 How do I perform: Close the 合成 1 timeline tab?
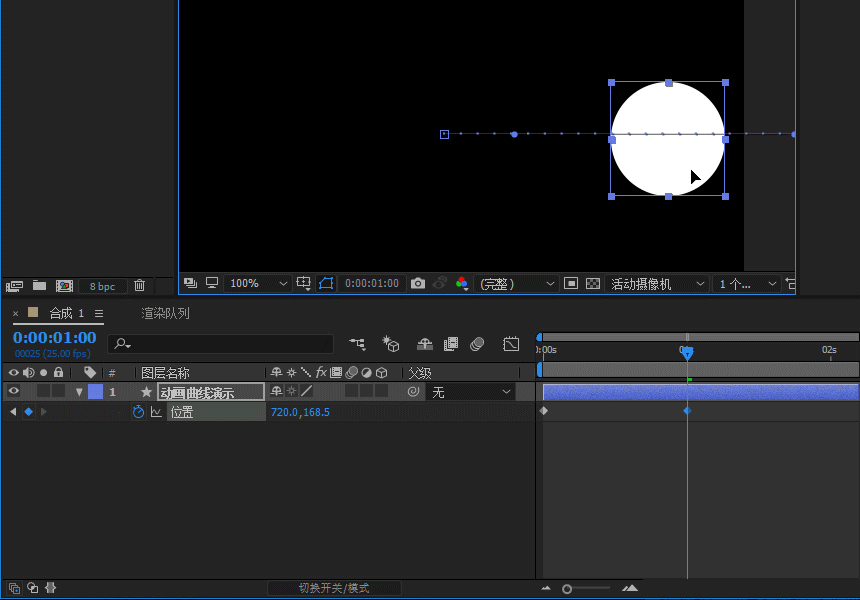click(x=15, y=313)
